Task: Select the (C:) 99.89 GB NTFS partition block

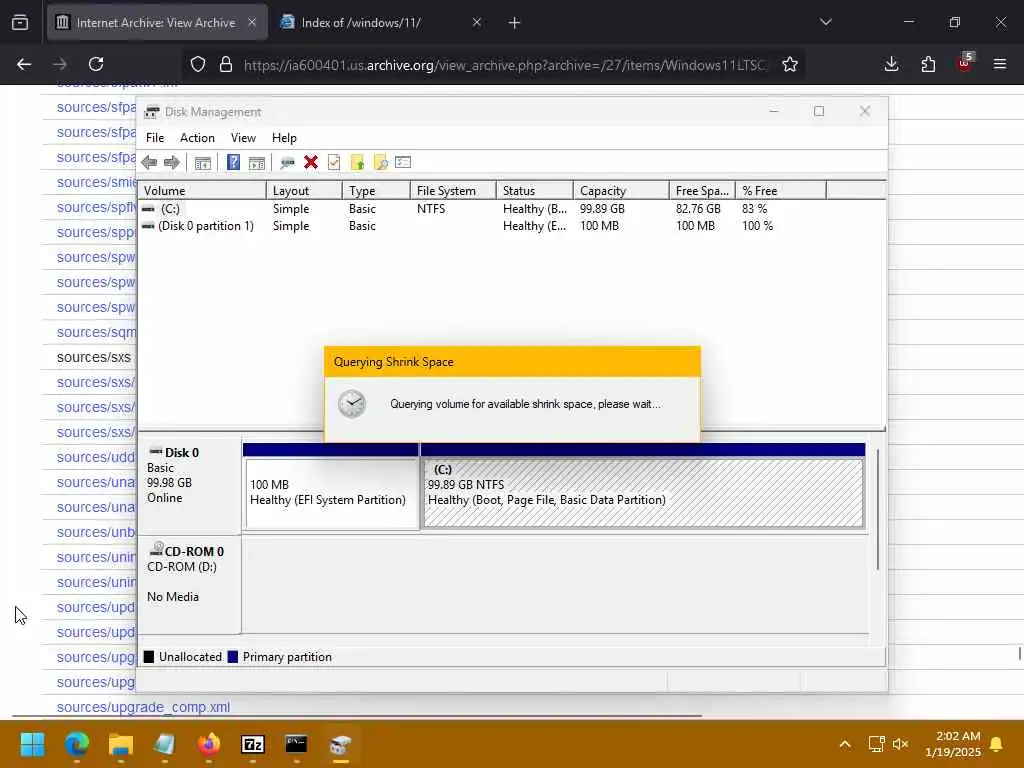Action: click(x=643, y=493)
